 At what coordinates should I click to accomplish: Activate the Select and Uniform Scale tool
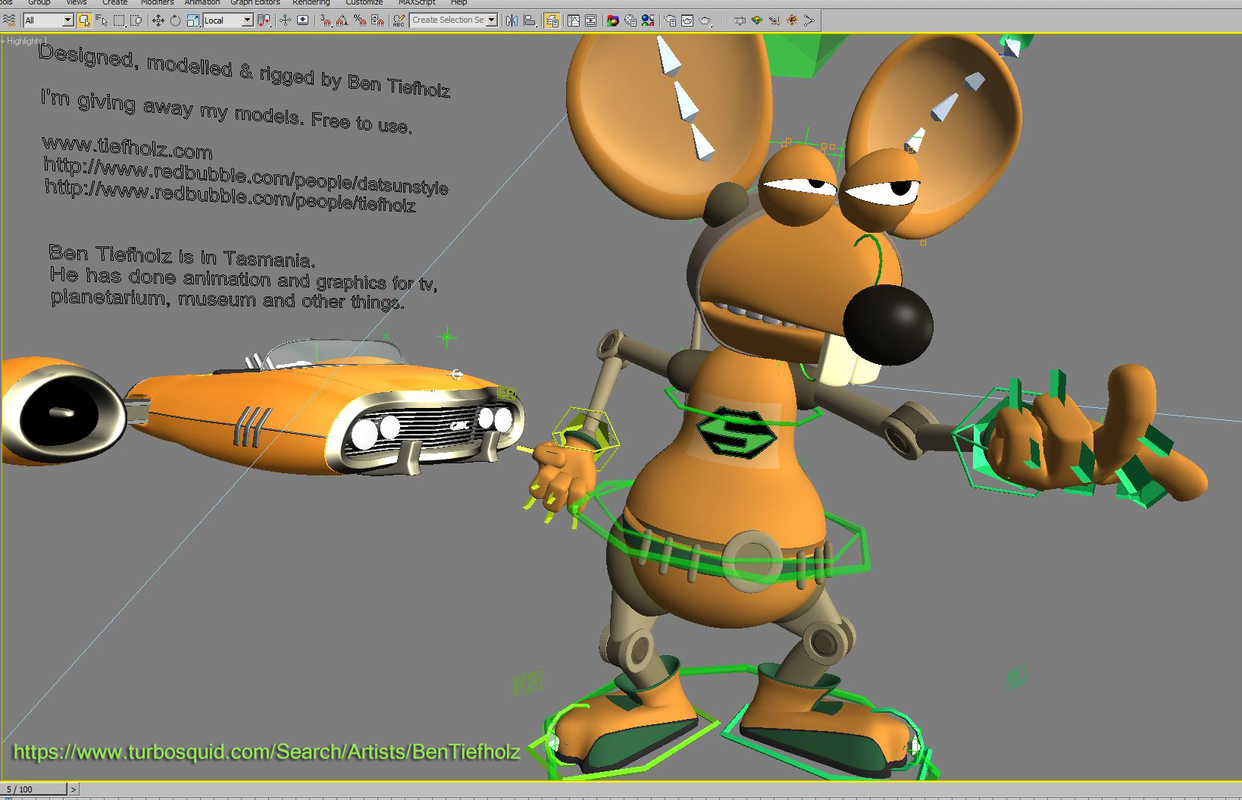192,19
